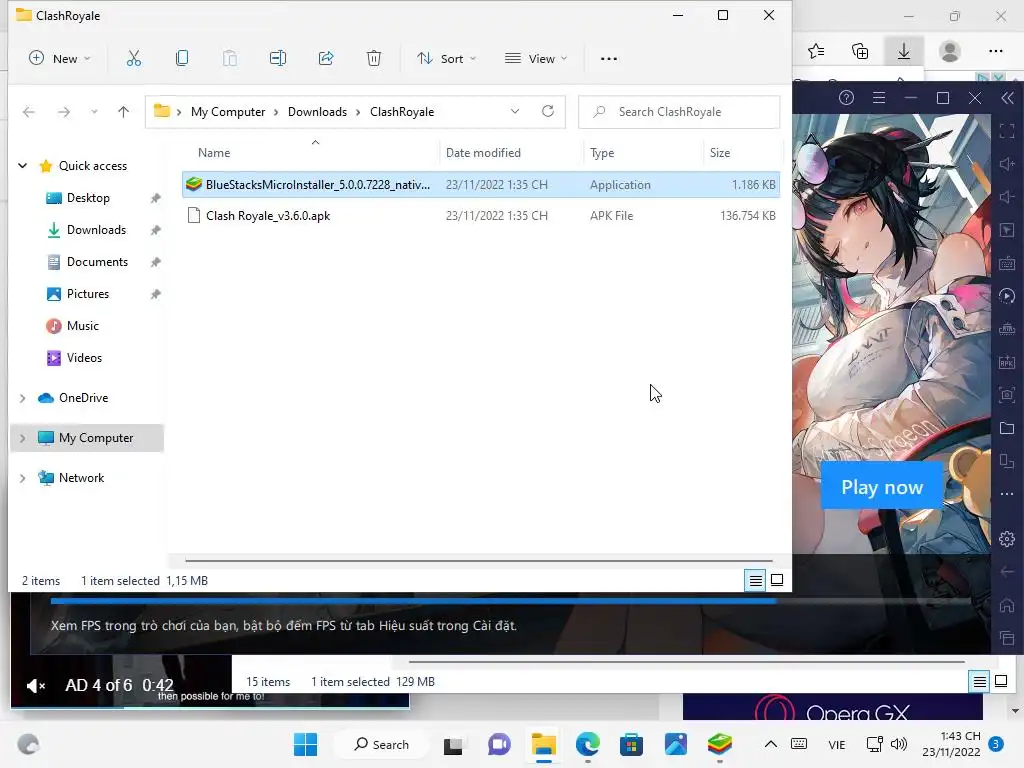Viewport: 1024px width, 768px height.
Task: Collapse BlueStacks sidebar with double chevron
Action: pyautogui.click(x=1008, y=98)
